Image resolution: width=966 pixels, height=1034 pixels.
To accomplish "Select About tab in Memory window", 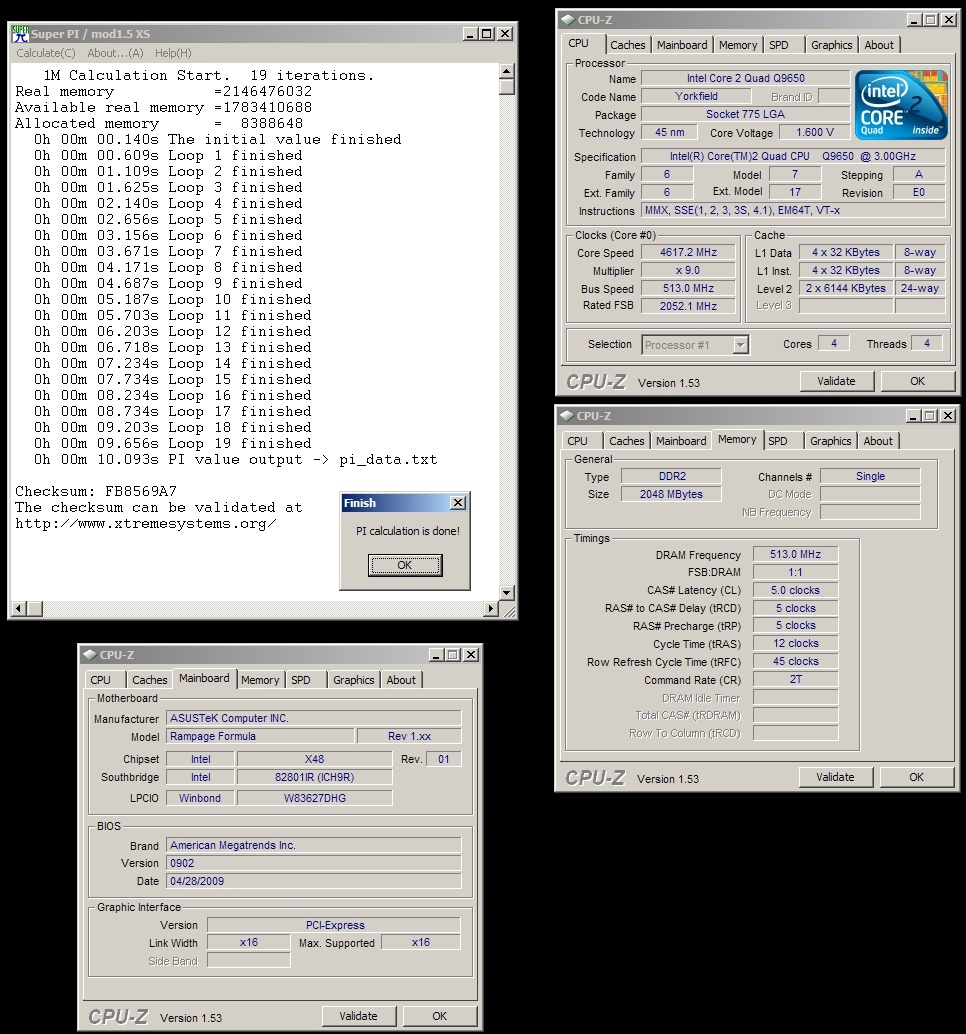I will click(878, 441).
